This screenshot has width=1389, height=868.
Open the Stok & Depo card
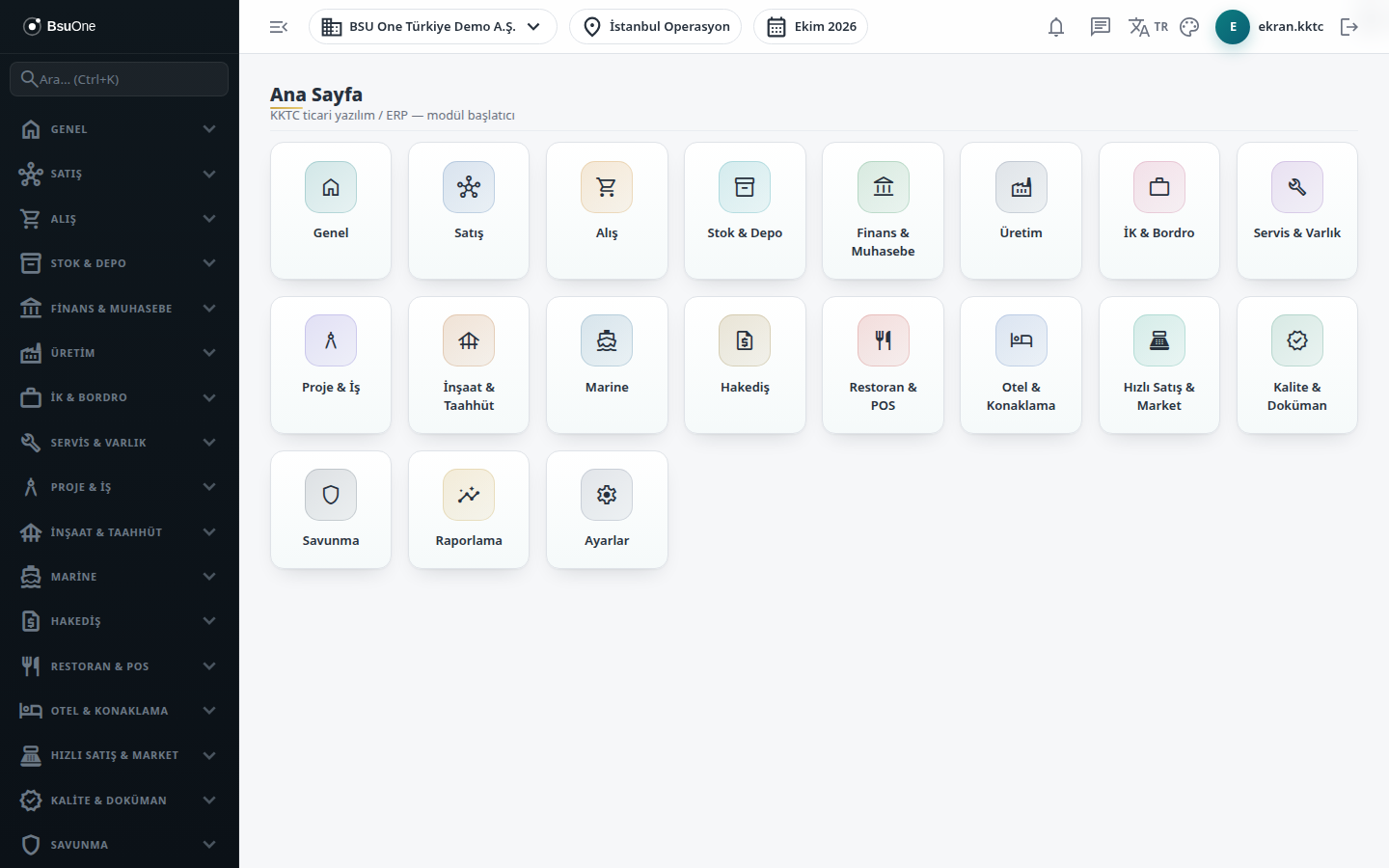pyautogui.click(x=745, y=210)
